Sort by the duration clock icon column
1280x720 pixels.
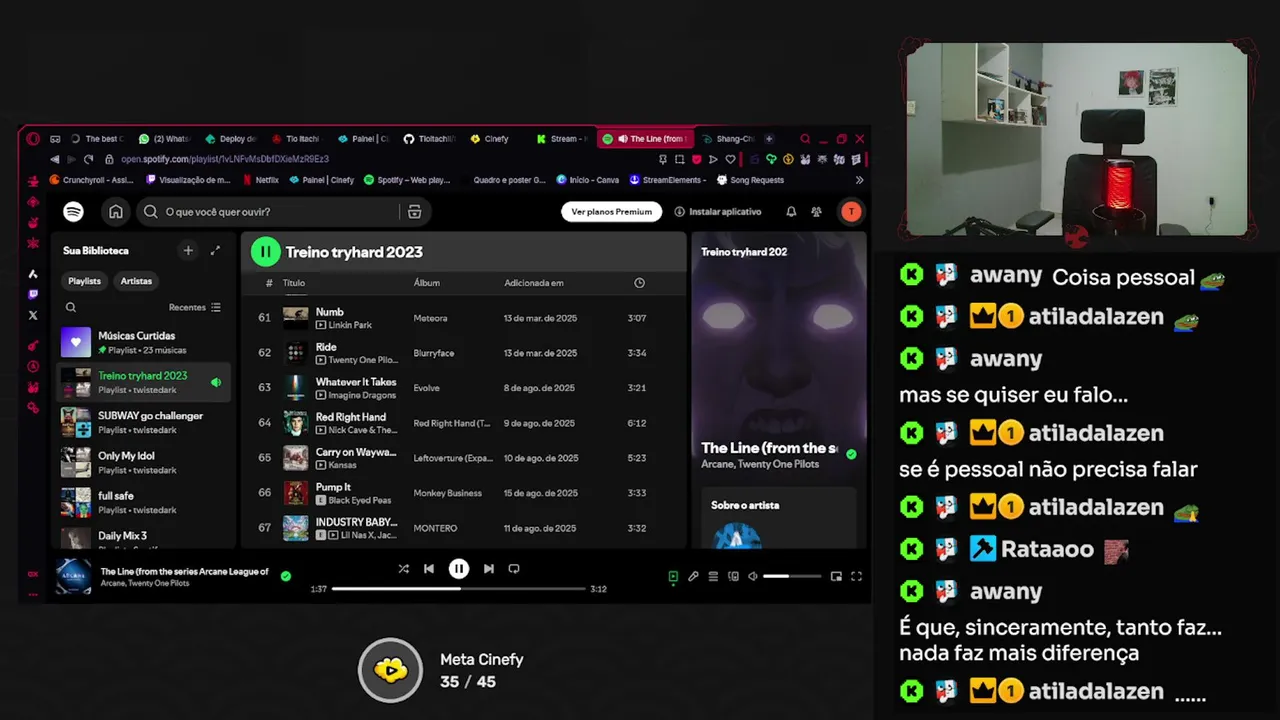pos(639,283)
